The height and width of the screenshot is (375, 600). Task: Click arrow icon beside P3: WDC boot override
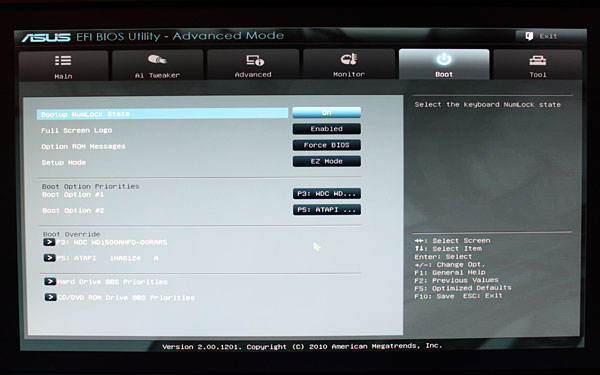[x=49, y=242]
